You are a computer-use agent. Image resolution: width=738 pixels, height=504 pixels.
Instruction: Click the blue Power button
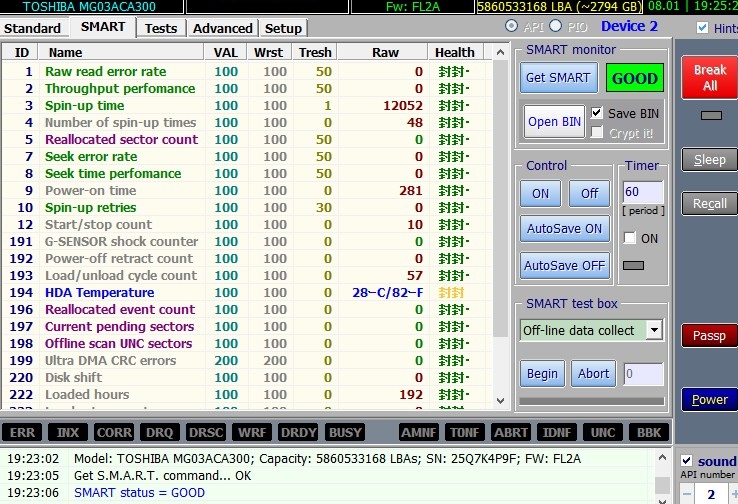click(x=710, y=400)
